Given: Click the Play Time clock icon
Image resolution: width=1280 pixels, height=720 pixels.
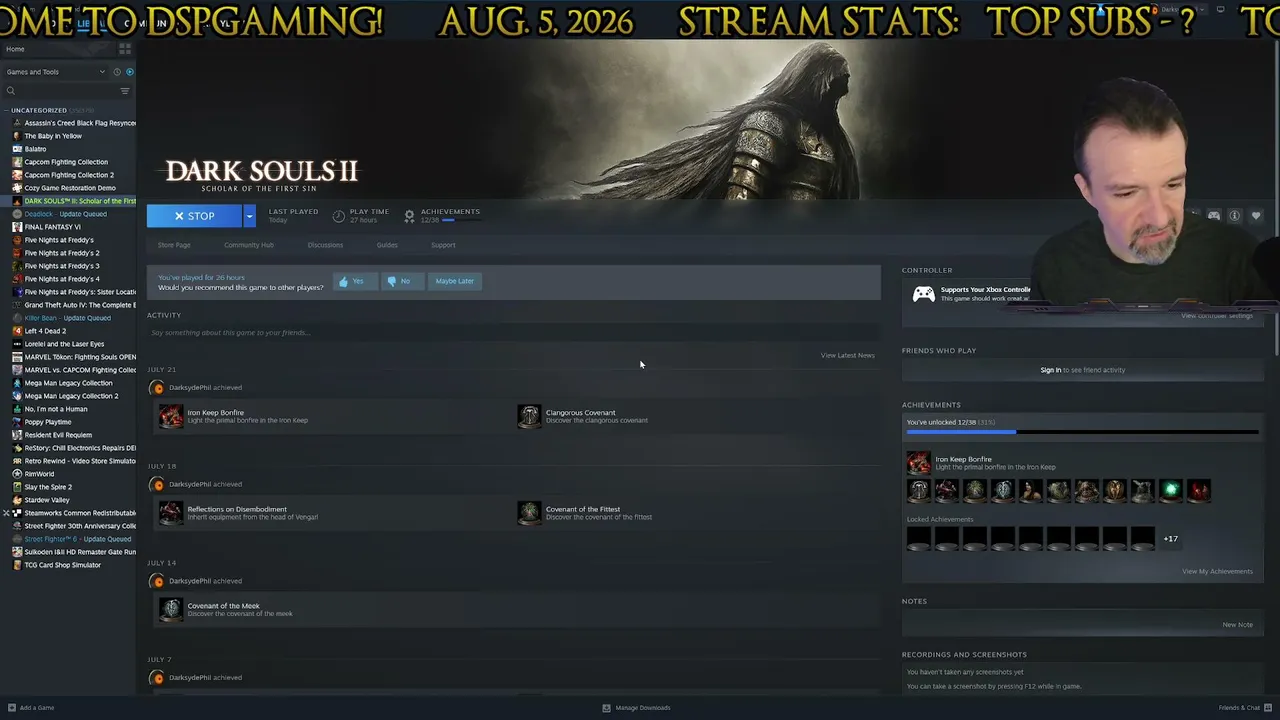Looking at the screenshot, I should click(x=339, y=216).
